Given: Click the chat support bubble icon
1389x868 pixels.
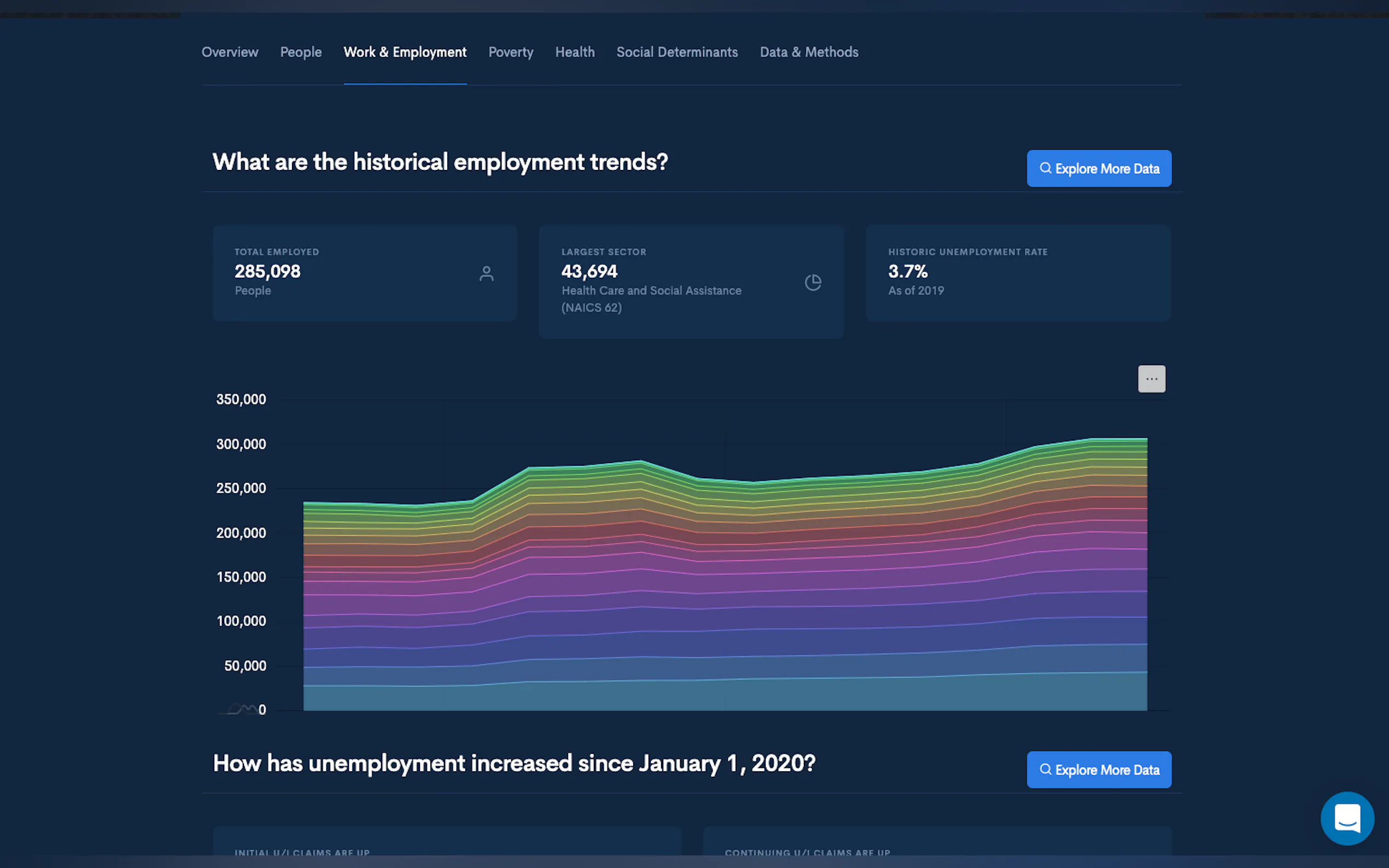Looking at the screenshot, I should [x=1346, y=818].
